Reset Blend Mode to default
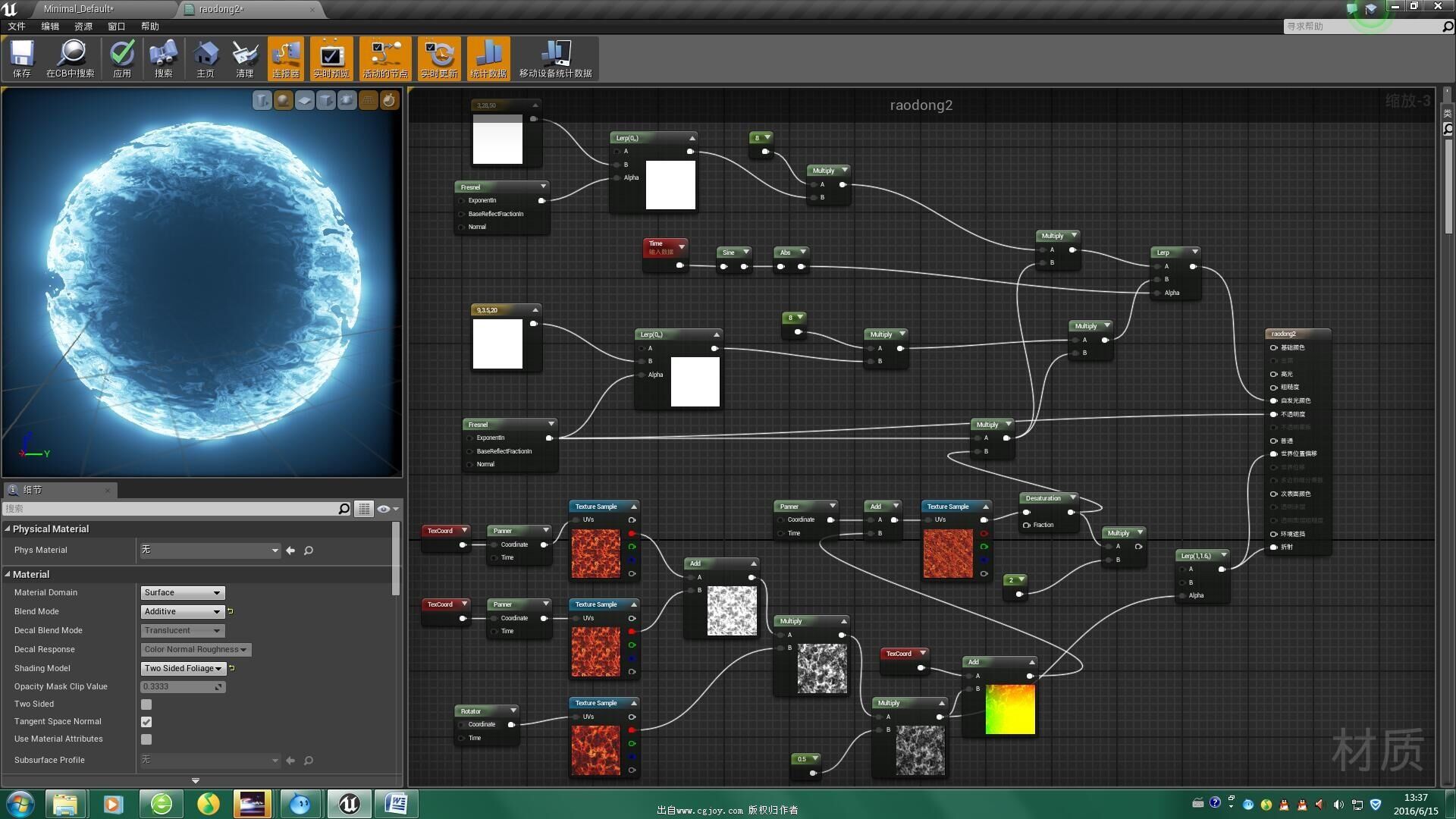This screenshot has height=819, width=1456. point(231,611)
